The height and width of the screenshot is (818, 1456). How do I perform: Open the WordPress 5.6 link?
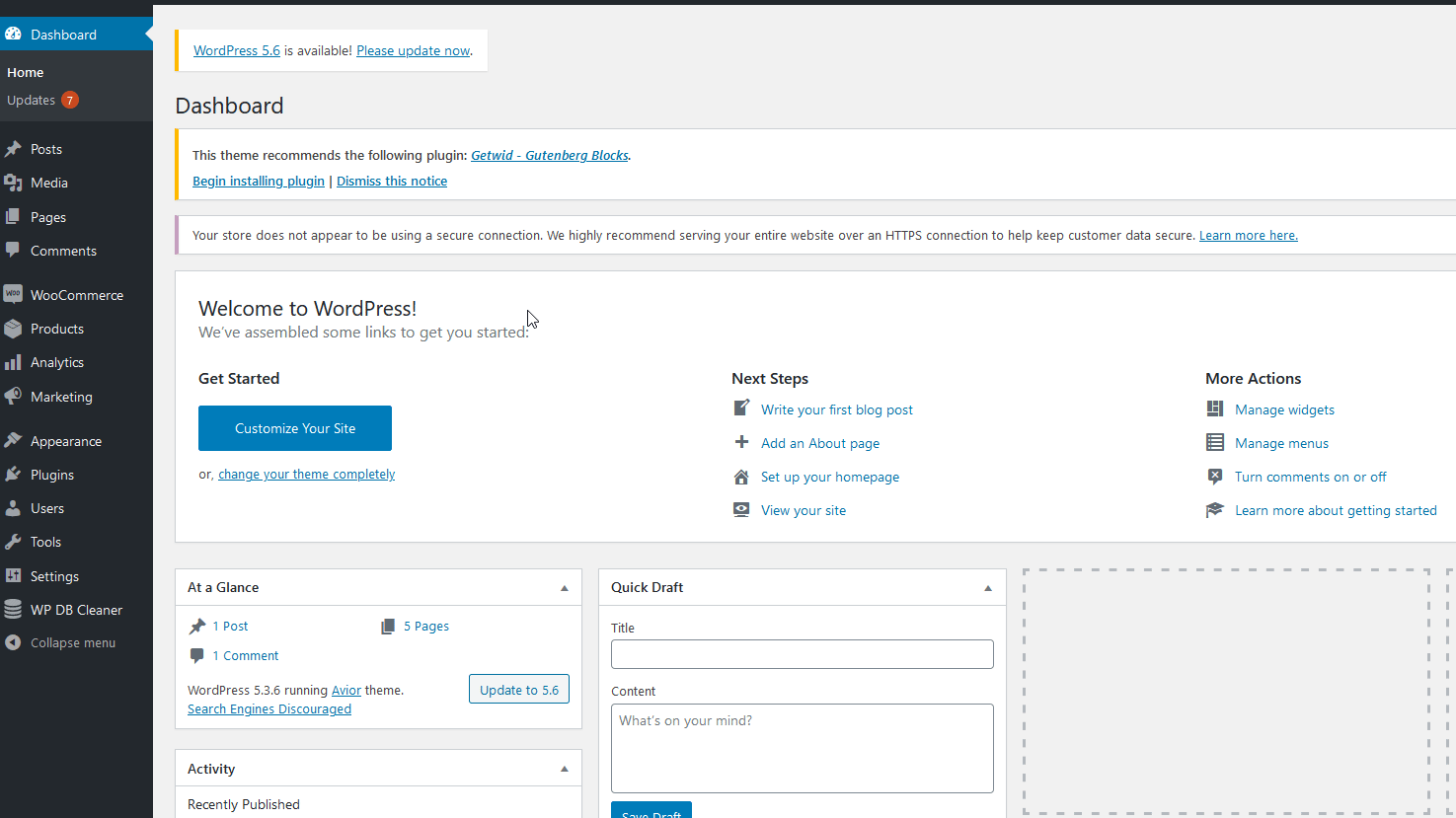click(x=237, y=50)
